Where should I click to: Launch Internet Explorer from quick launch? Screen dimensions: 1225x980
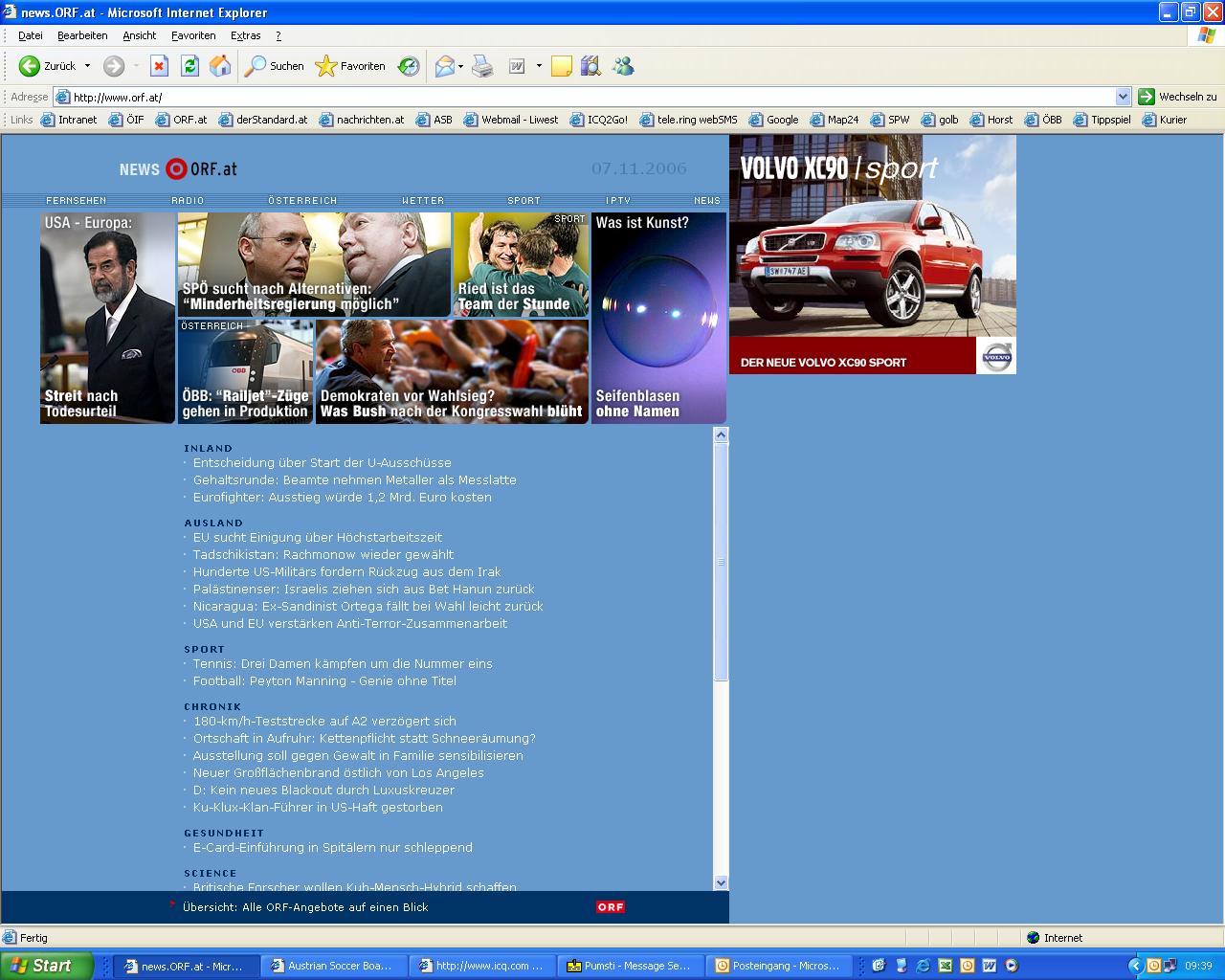tap(923, 966)
